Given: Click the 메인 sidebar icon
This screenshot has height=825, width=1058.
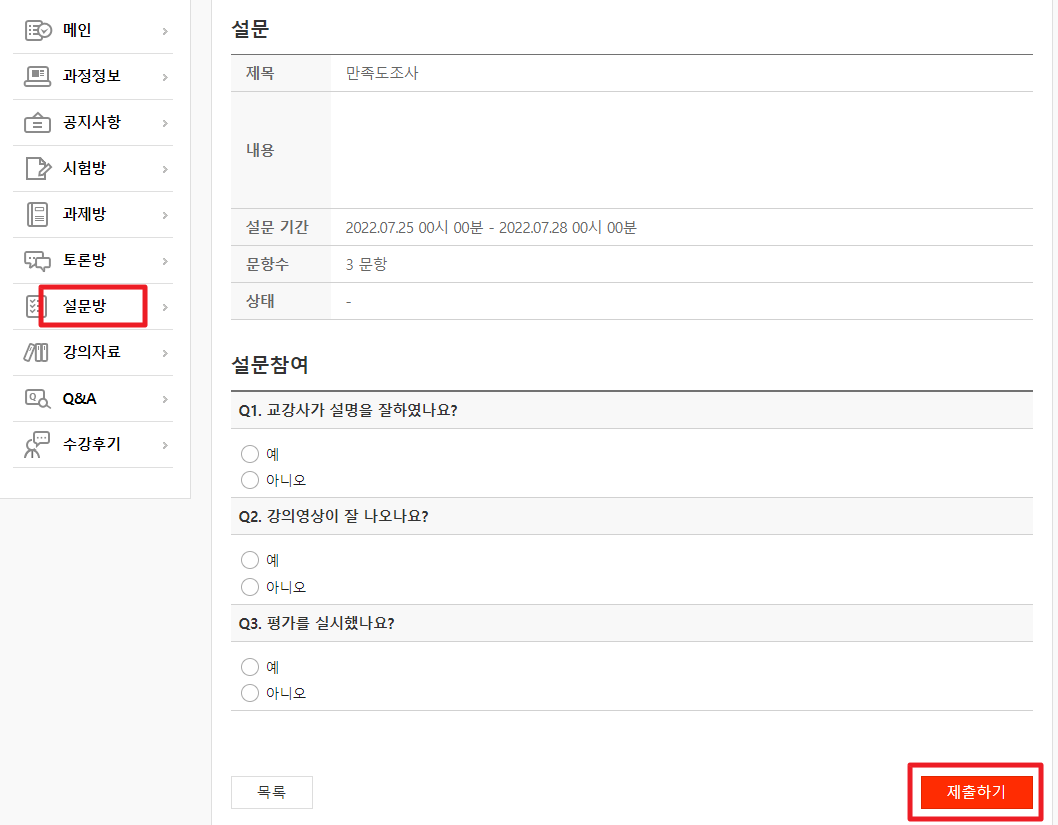Looking at the screenshot, I should (x=37, y=31).
